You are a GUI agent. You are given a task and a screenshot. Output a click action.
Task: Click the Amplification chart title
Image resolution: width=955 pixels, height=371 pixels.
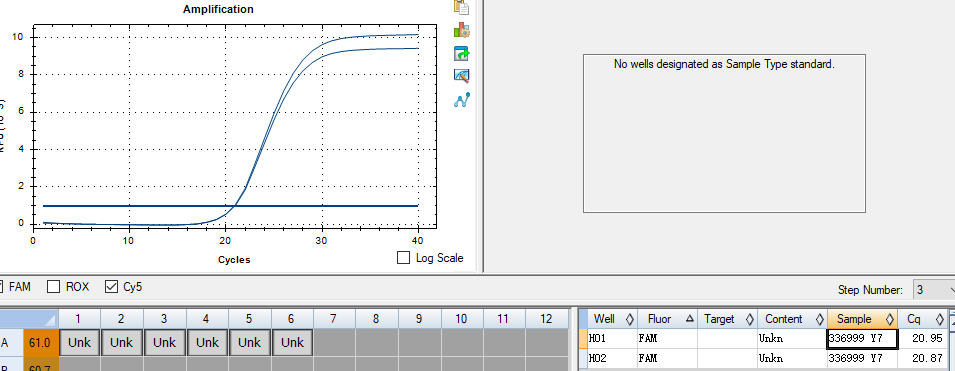218,9
